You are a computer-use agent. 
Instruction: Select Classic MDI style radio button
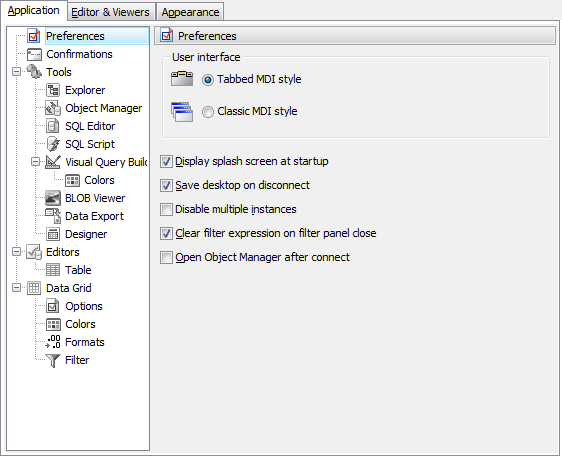click(x=208, y=112)
